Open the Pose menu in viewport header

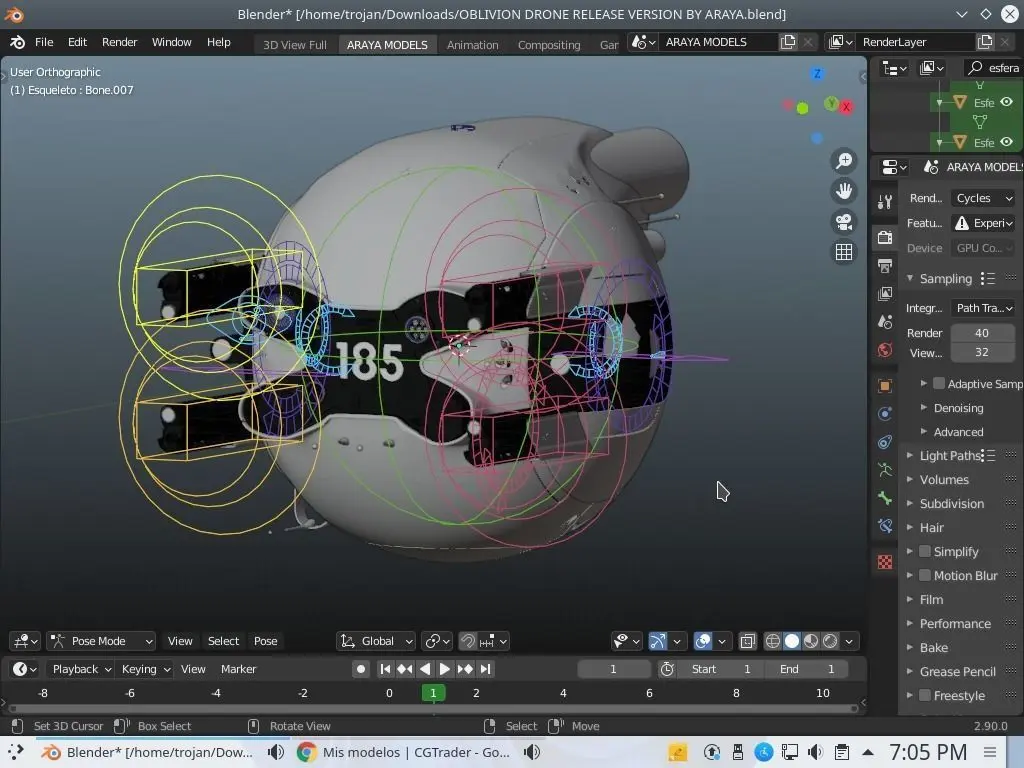(x=265, y=641)
